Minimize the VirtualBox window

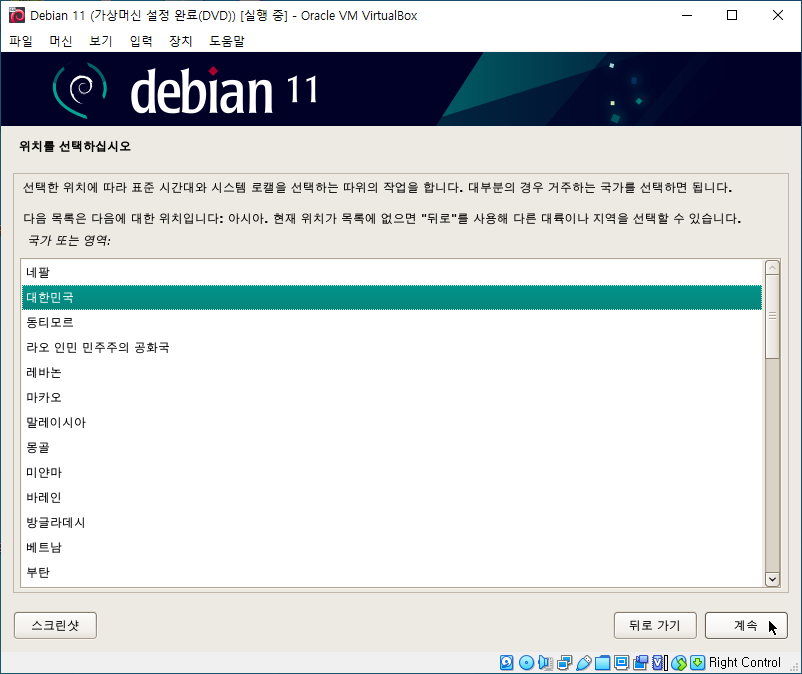[x=687, y=15]
